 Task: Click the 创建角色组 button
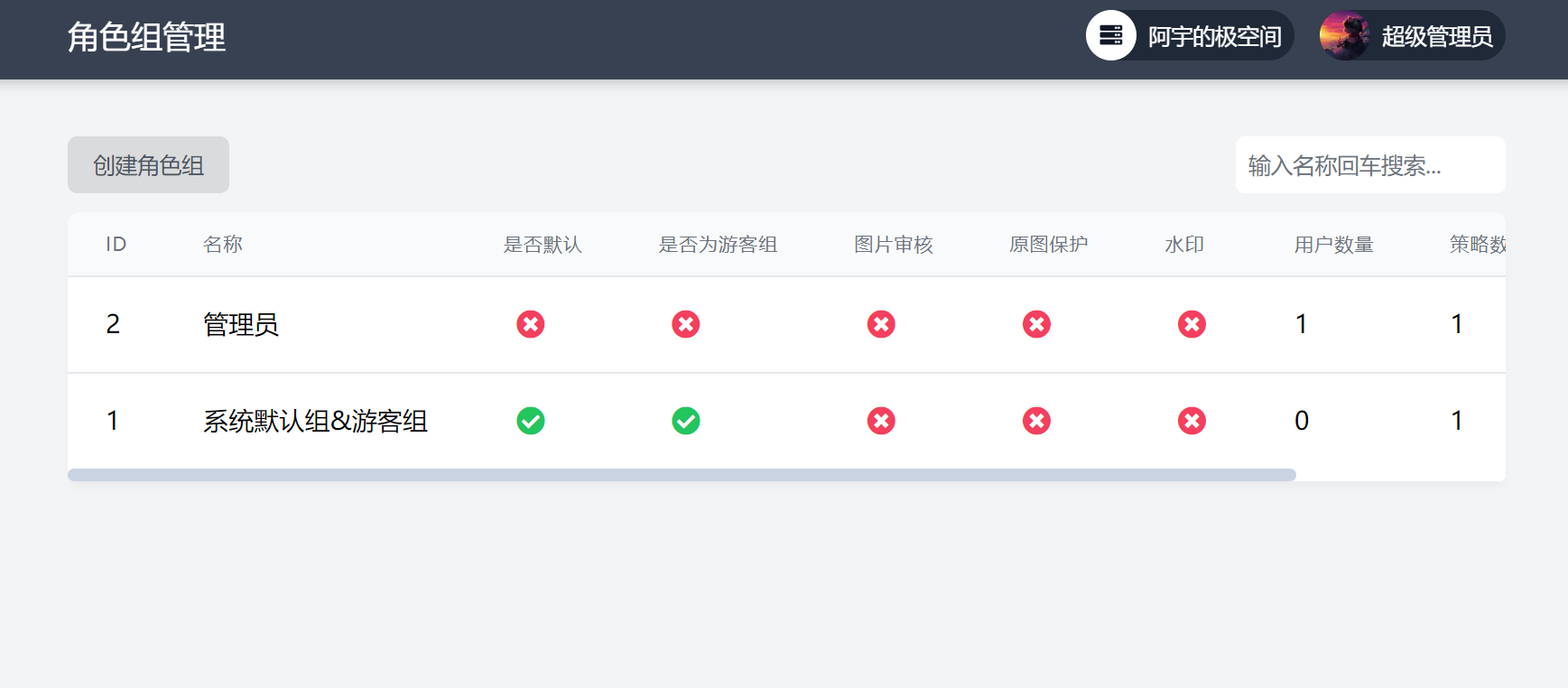point(148,165)
